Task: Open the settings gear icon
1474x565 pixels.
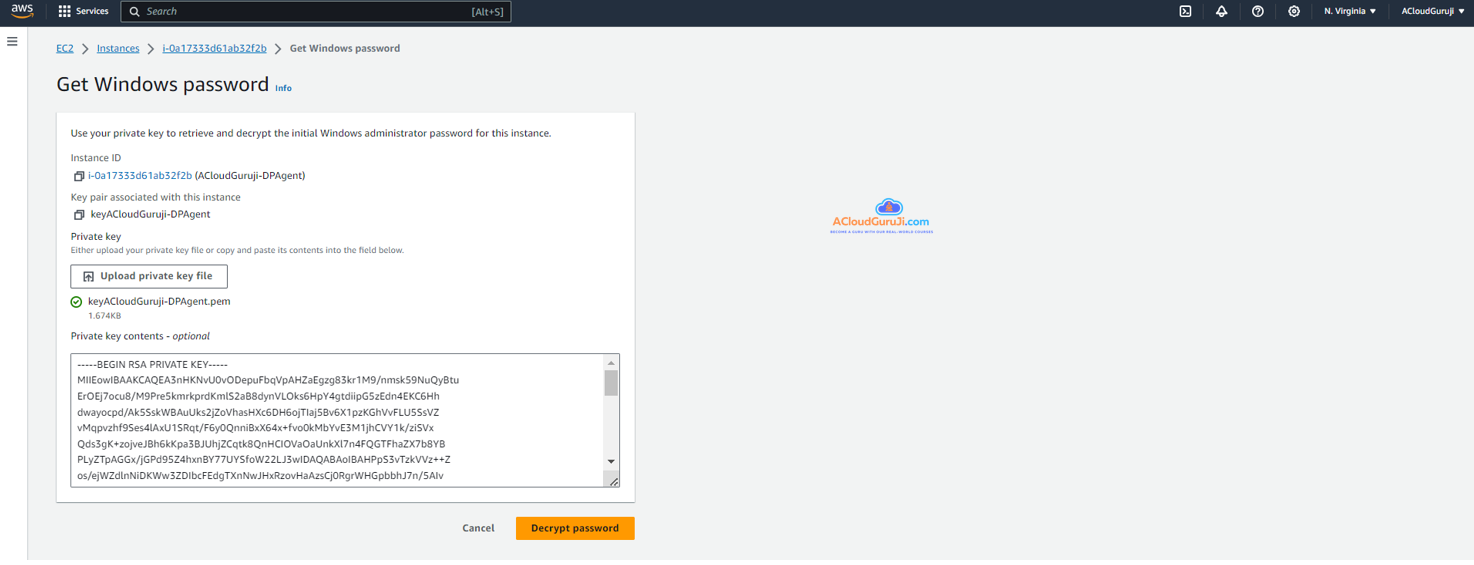Action: coord(1294,11)
